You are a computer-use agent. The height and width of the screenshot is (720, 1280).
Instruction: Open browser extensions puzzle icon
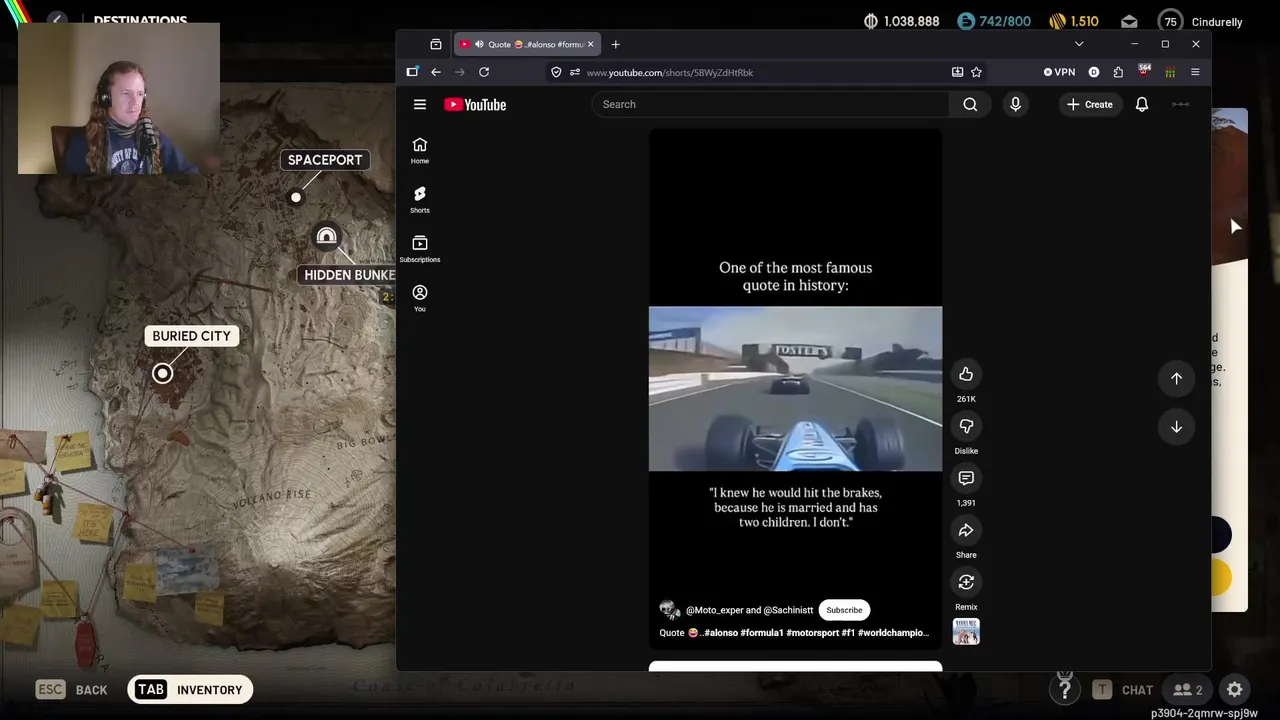(1118, 72)
